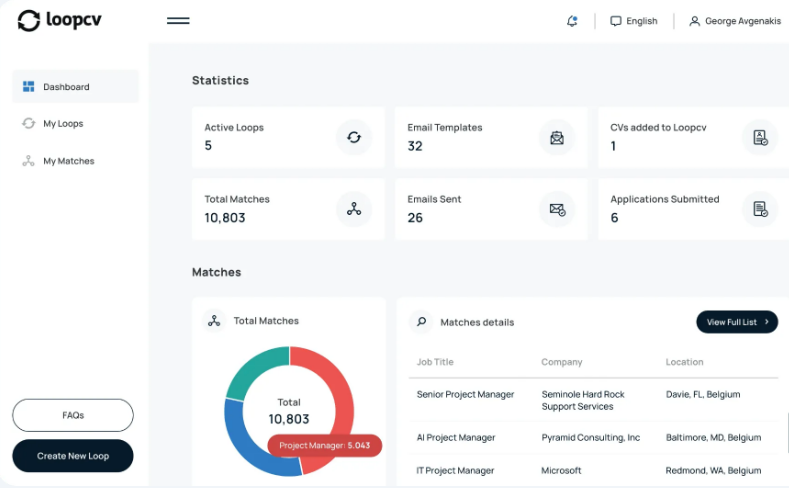Click the Matches section heading
Viewport: 789px width, 488px height.
[216, 272]
